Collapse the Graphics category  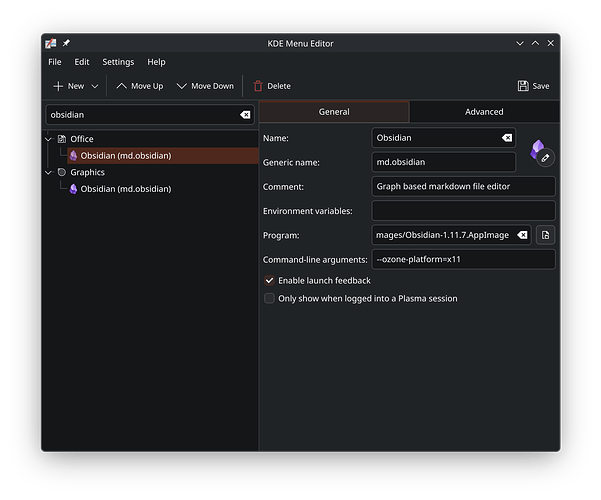[x=48, y=173]
